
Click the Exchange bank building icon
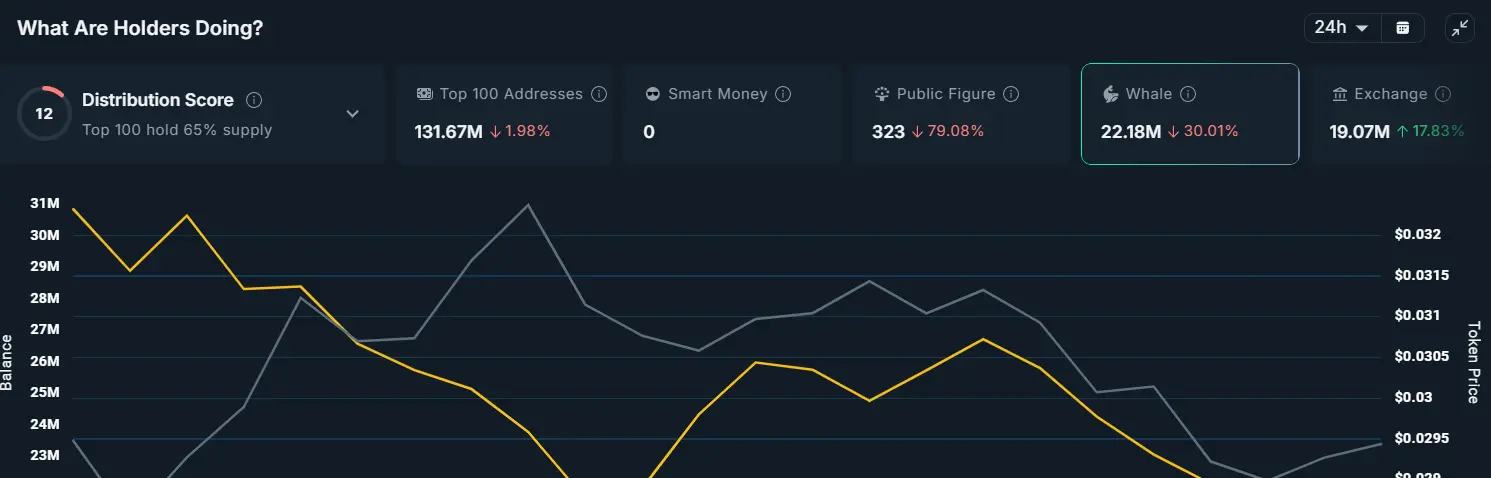1340,94
